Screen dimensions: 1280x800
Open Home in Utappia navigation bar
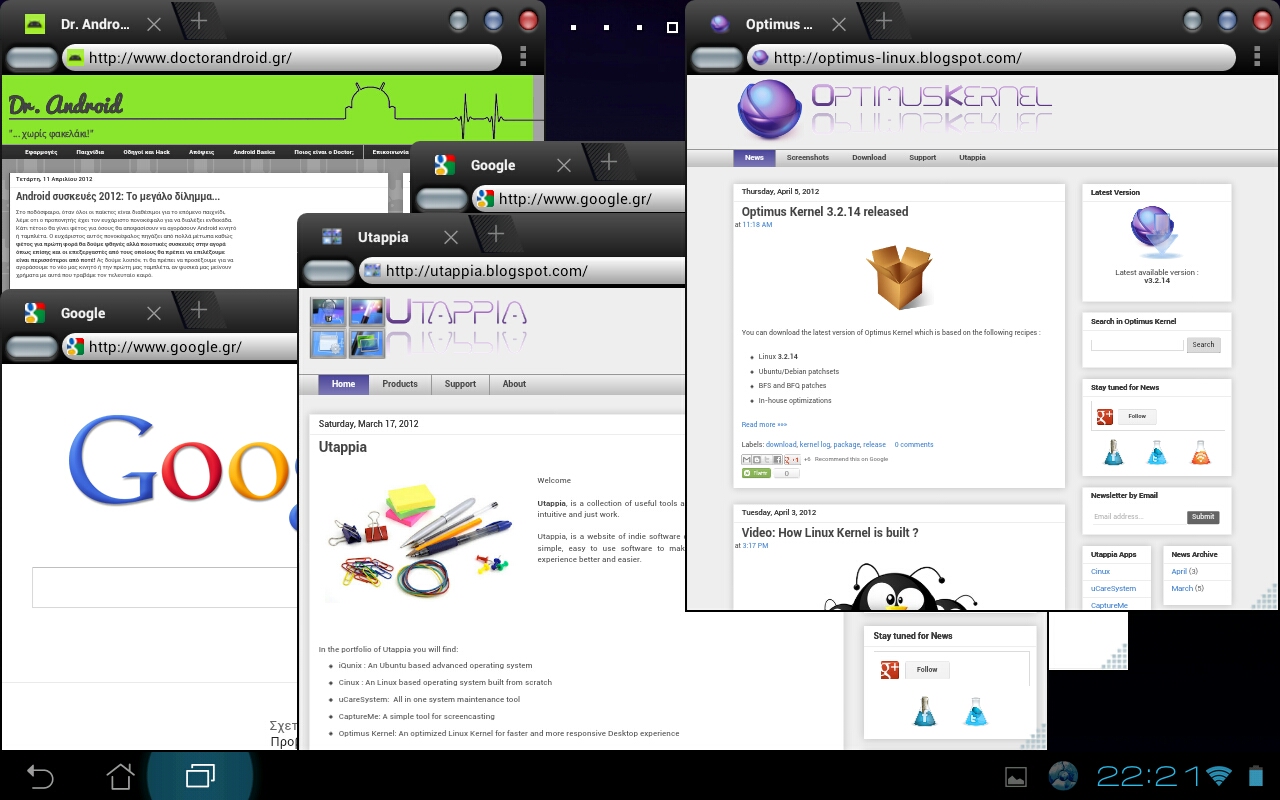[344, 384]
